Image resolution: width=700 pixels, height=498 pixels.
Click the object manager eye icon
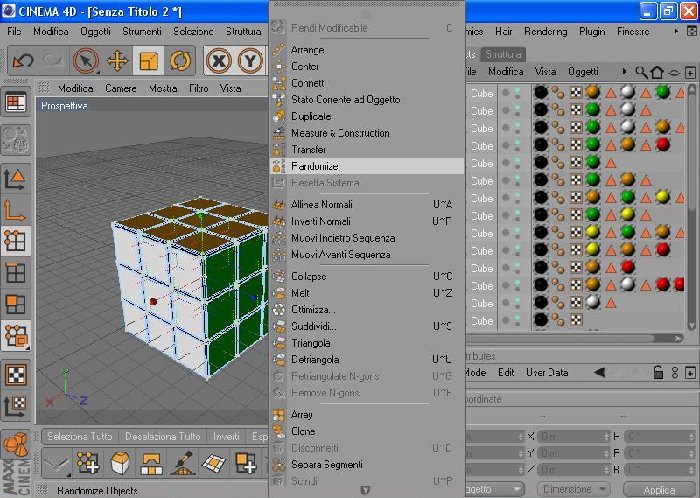tap(674, 72)
